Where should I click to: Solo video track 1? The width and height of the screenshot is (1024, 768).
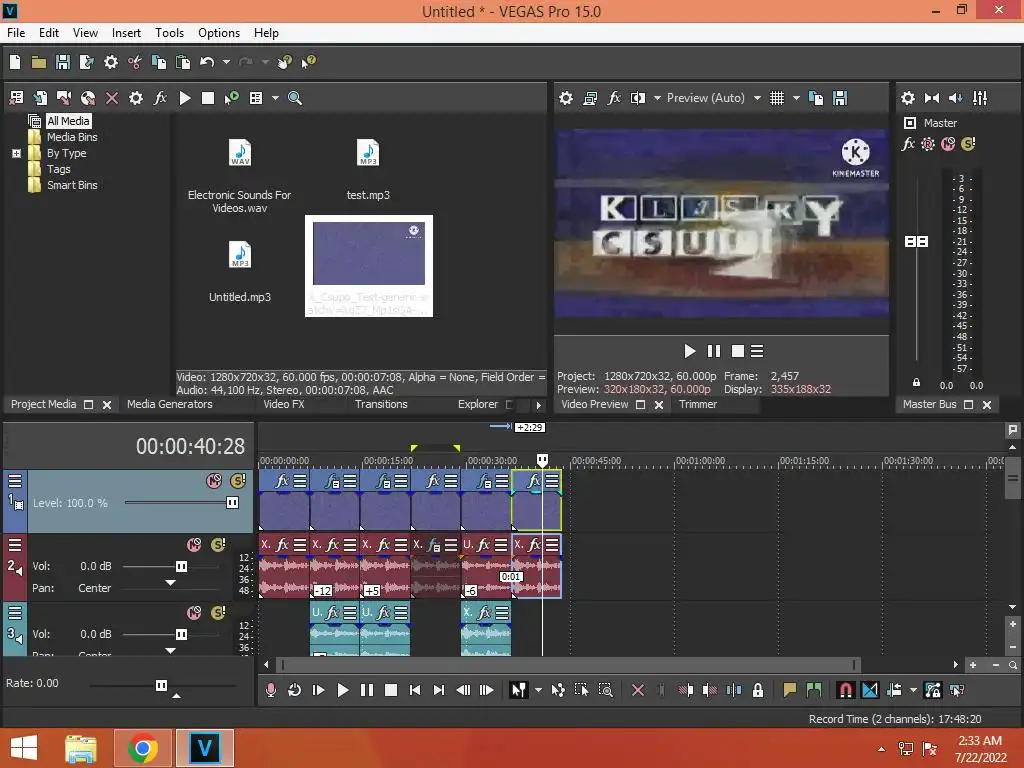tap(238, 481)
